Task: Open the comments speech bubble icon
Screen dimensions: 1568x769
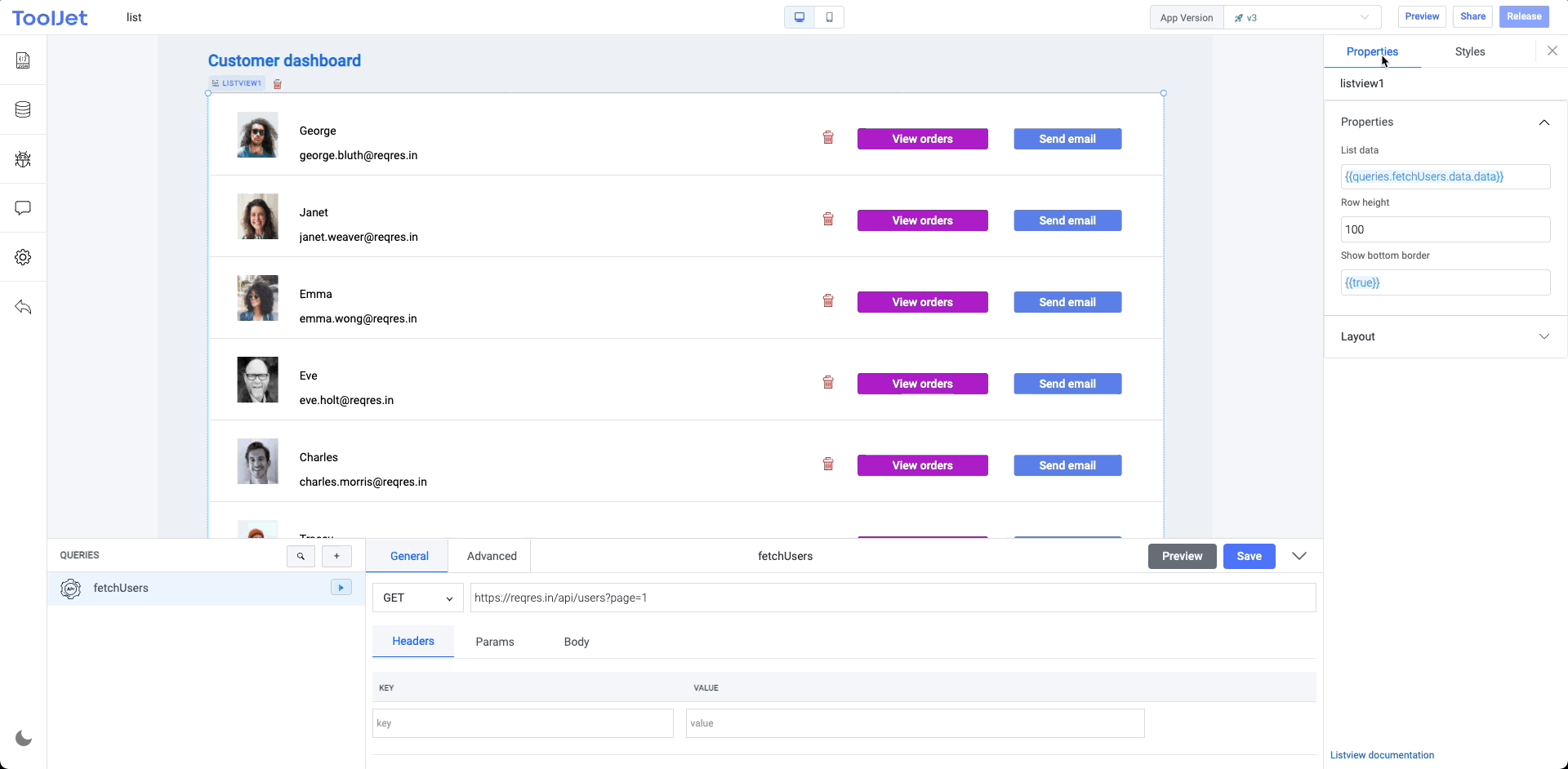Action: [x=23, y=208]
